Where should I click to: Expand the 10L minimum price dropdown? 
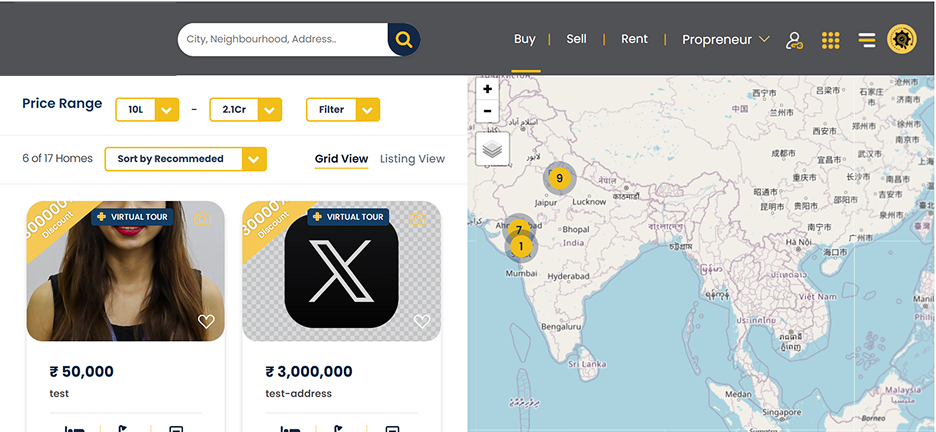pyautogui.click(x=166, y=110)
